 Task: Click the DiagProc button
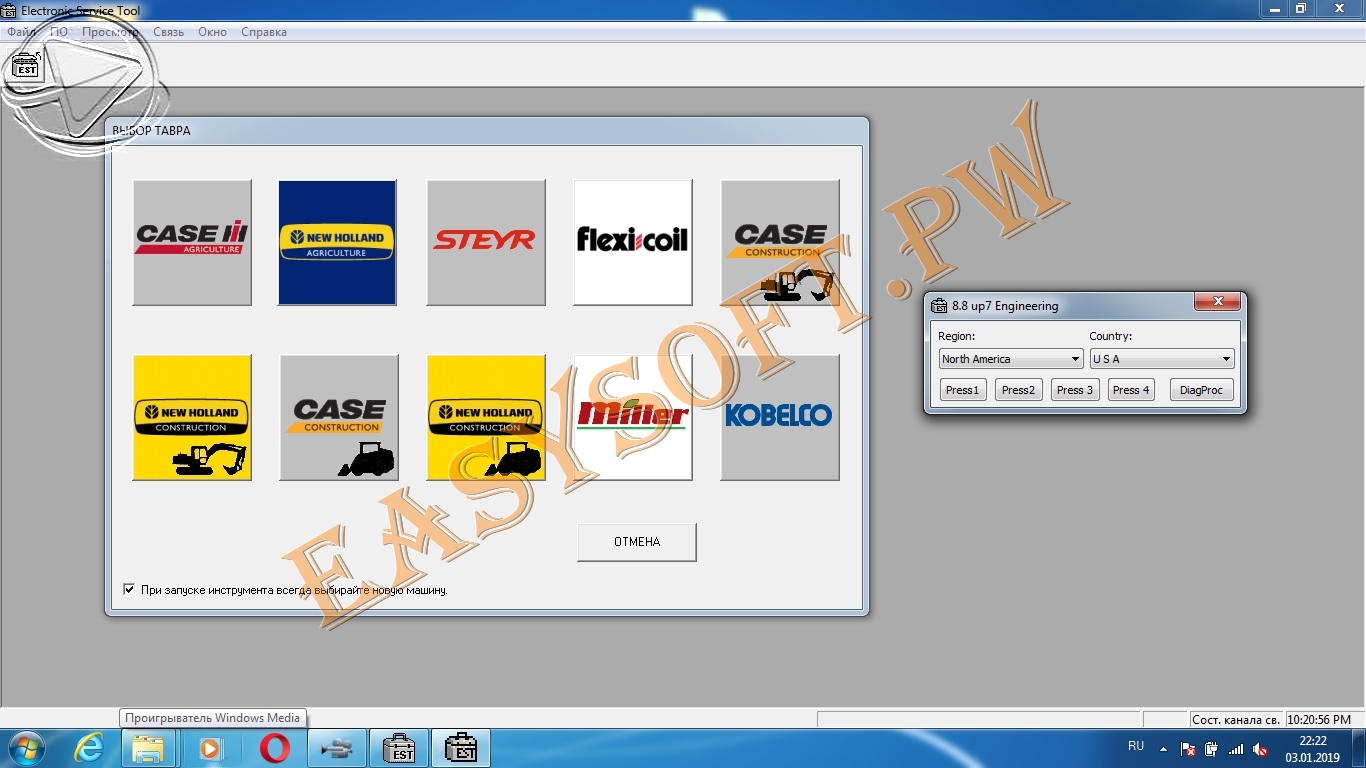(1202, 390)
